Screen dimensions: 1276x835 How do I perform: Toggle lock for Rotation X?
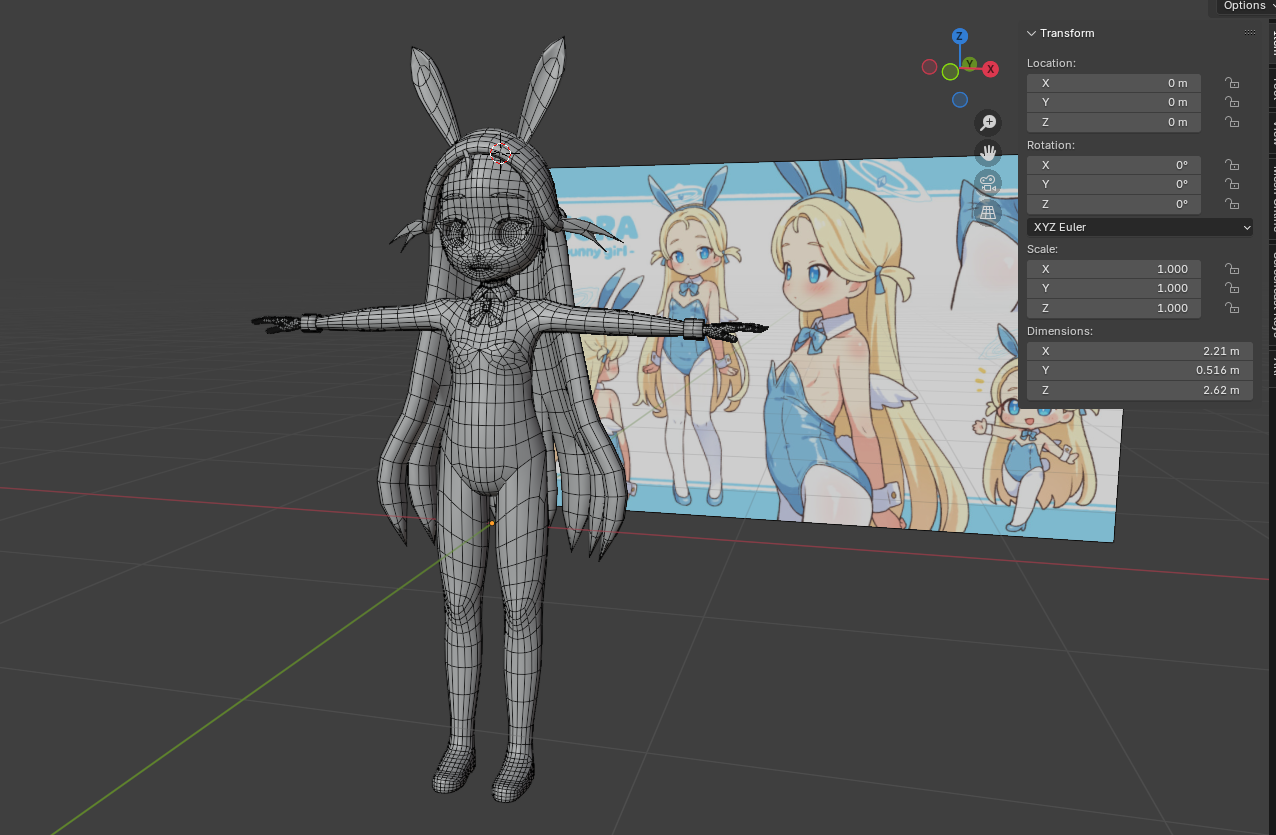click(1233, 165)
